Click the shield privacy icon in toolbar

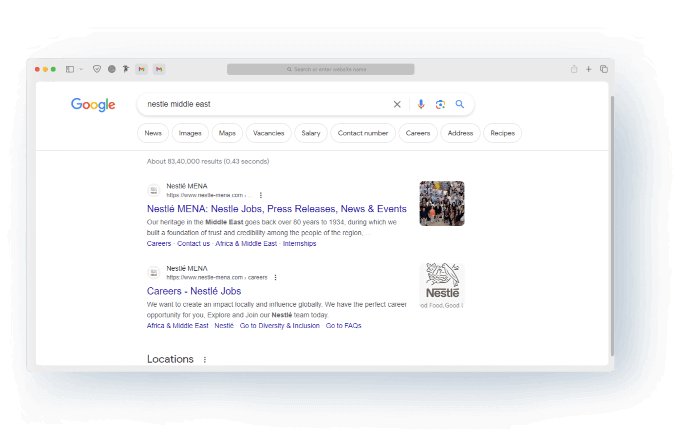coord(97,69)
